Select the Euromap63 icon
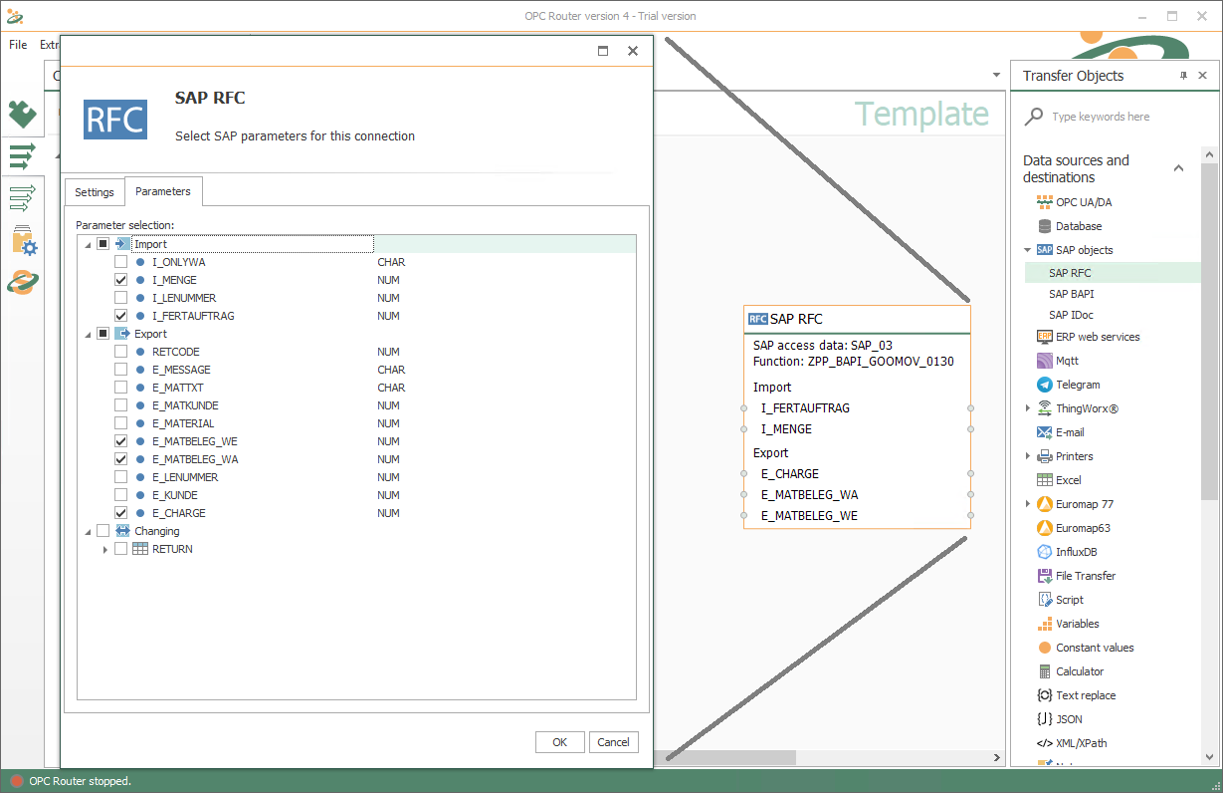The height and width of the screenshot is (793, 1223). [x=1045, y=528]
